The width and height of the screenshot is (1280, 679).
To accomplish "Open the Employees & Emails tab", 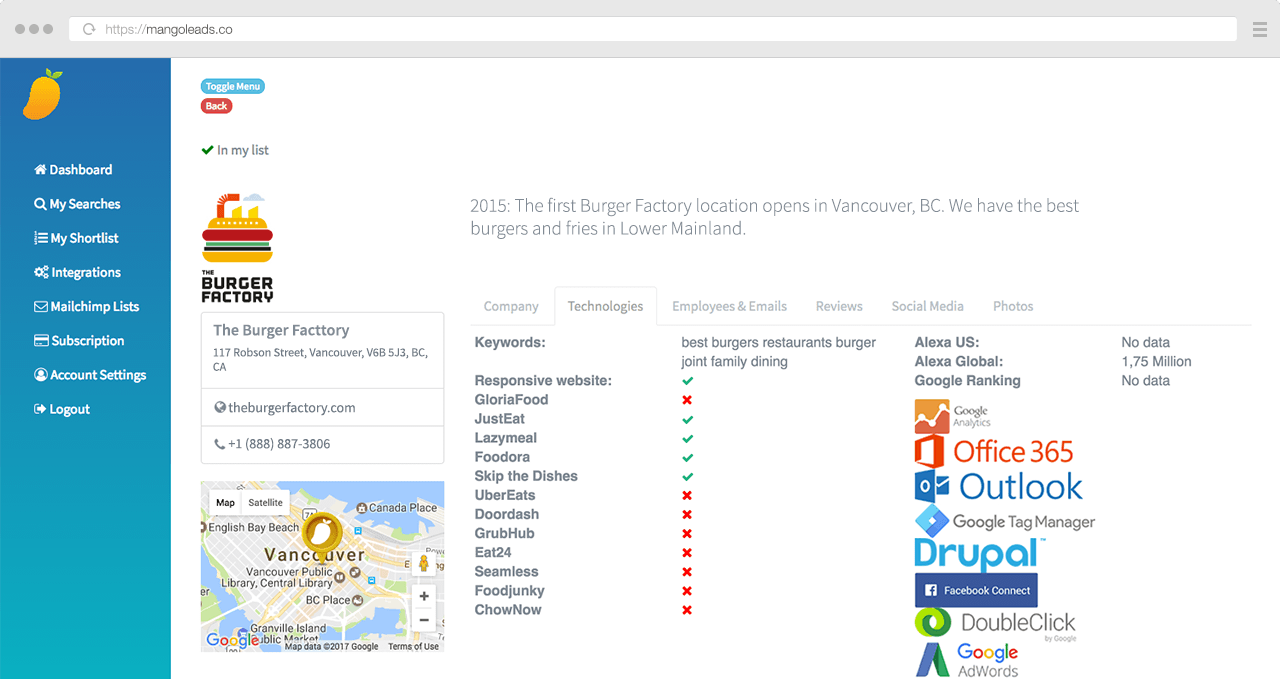I will point(729,306).
